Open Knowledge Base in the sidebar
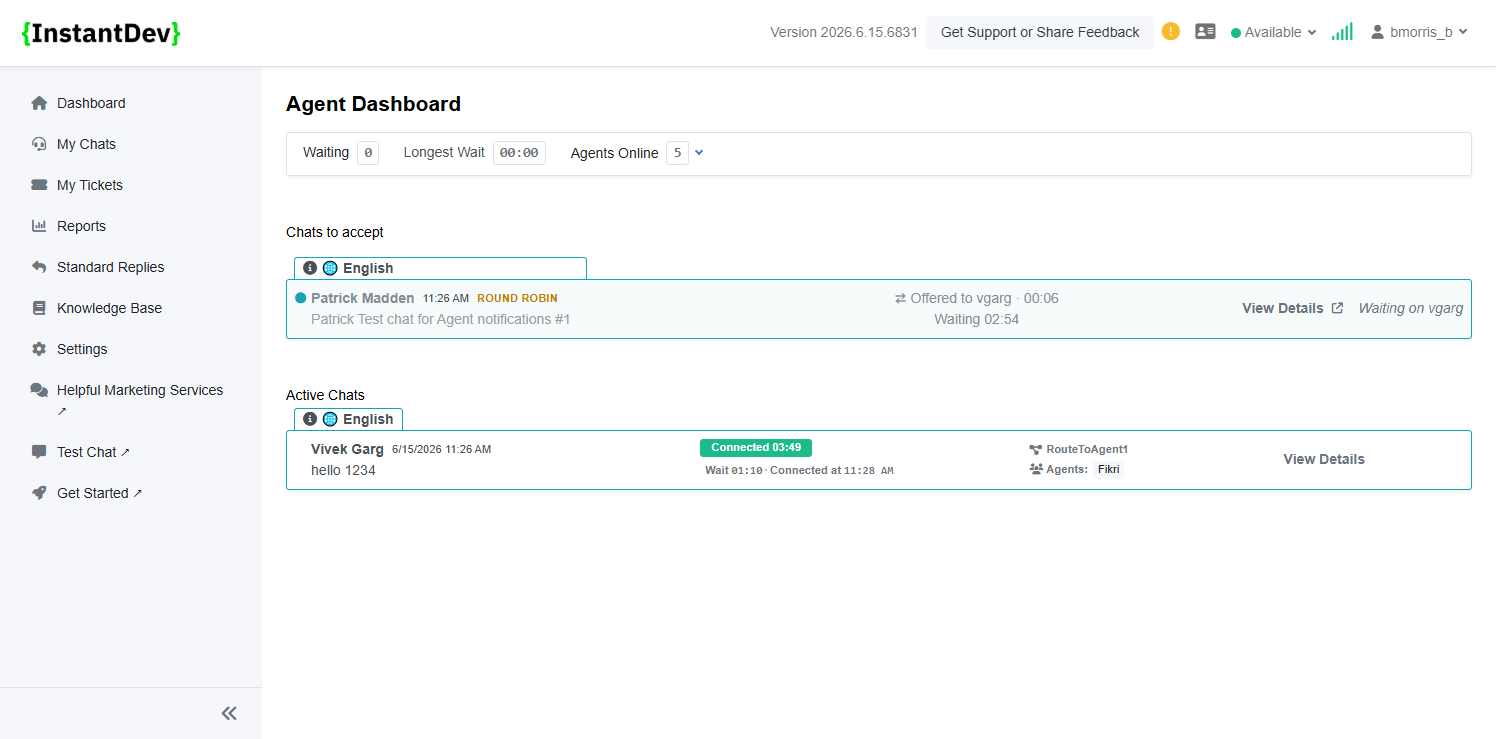 pos(109,308)
